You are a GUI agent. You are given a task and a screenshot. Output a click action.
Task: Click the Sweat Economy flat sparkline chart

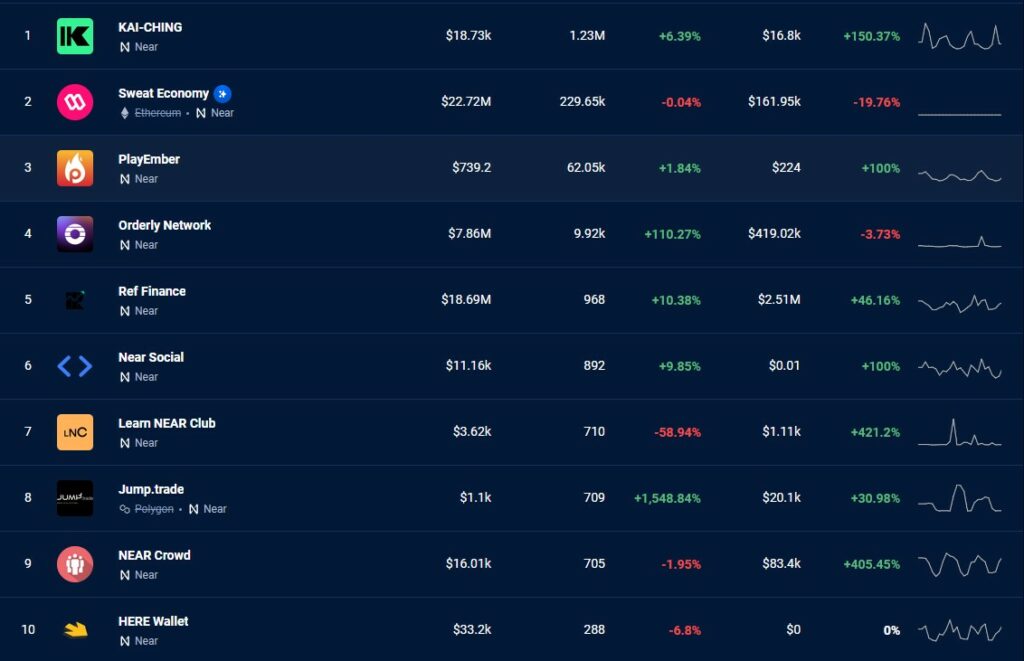pos(959,114)
